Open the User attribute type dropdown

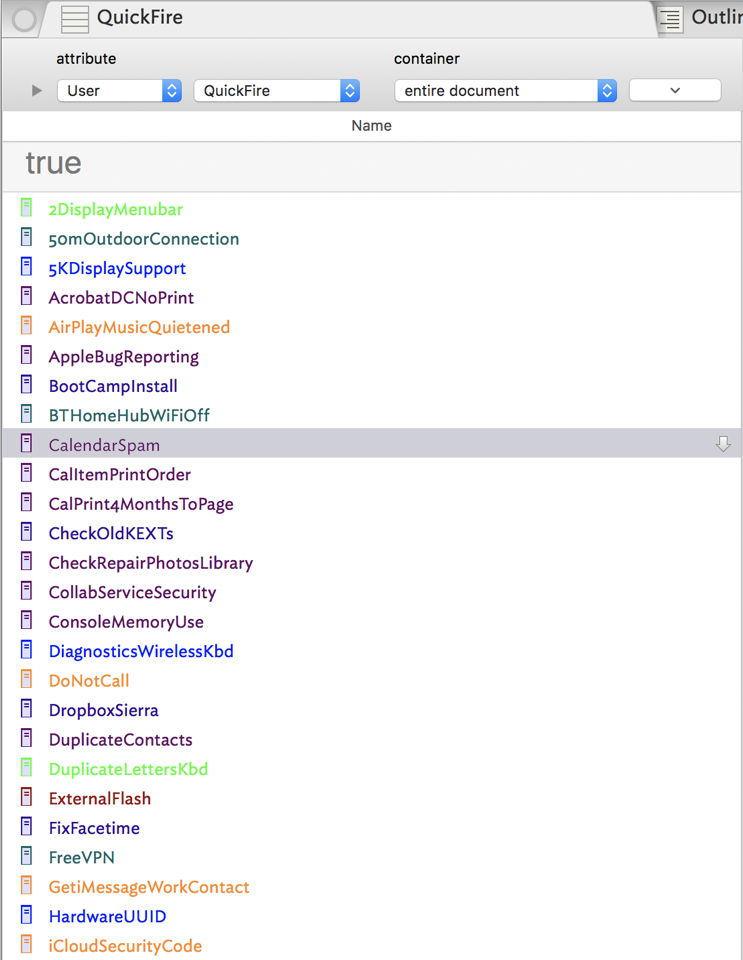coord(118,91)
